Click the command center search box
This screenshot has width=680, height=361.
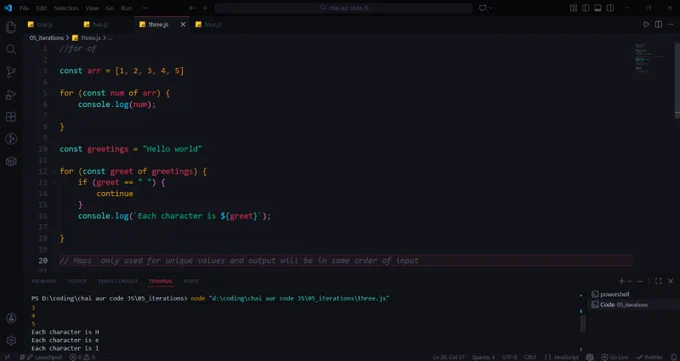click(x=343, y=8)
